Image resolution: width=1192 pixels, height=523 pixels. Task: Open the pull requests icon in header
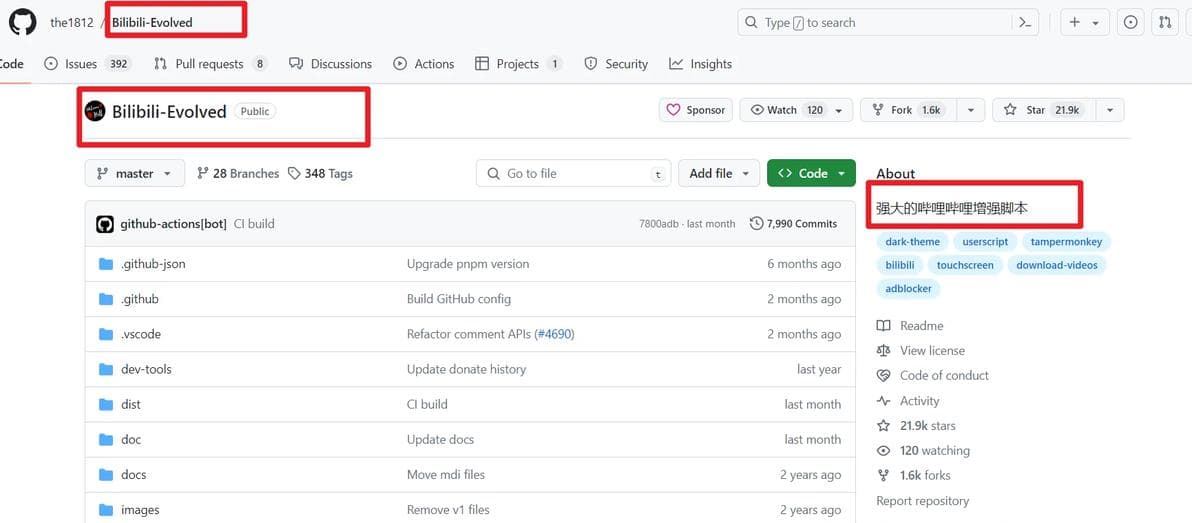(x=1165, y=23)
